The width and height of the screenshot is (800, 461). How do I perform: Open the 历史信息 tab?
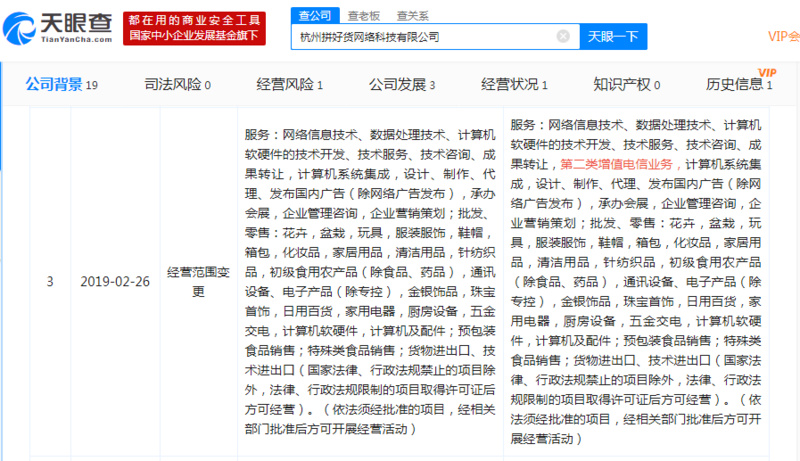coord(739,85)
